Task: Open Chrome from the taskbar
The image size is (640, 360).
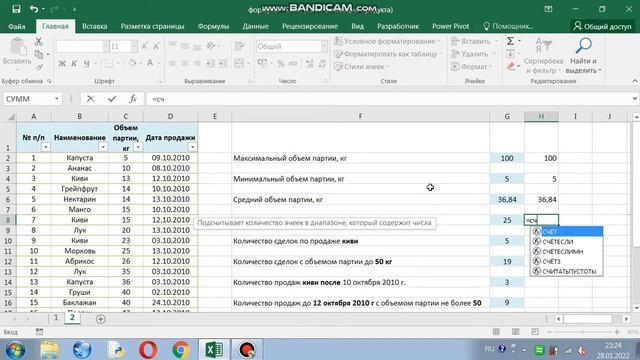Action: [181, 350]
